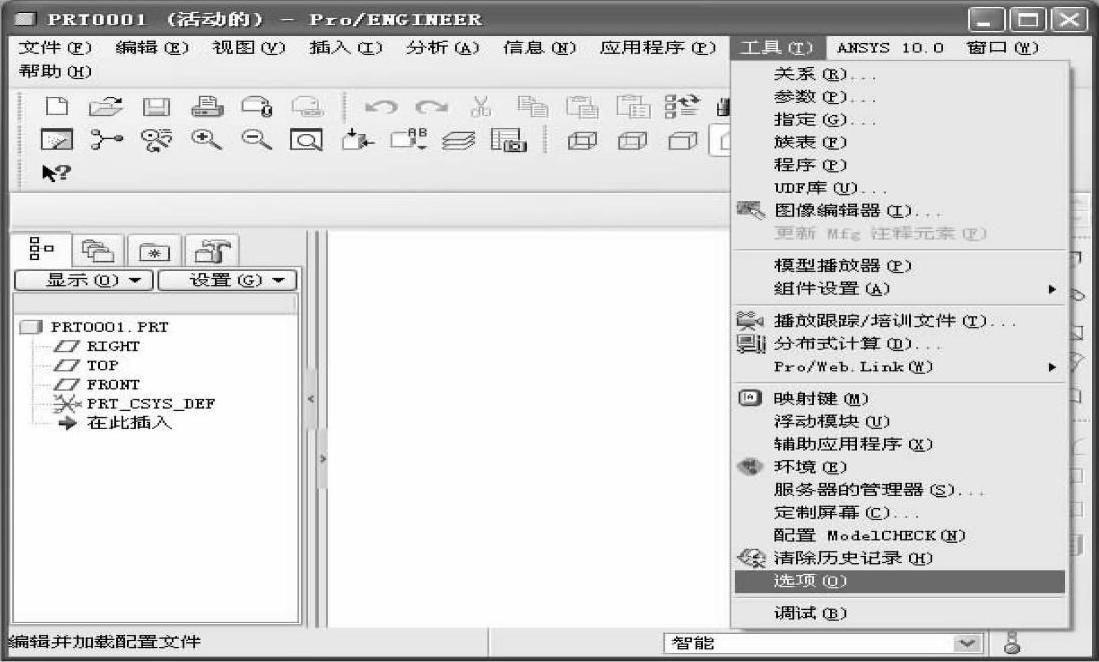Expand the 组件设置(A) submenu

tap(899, 289)
